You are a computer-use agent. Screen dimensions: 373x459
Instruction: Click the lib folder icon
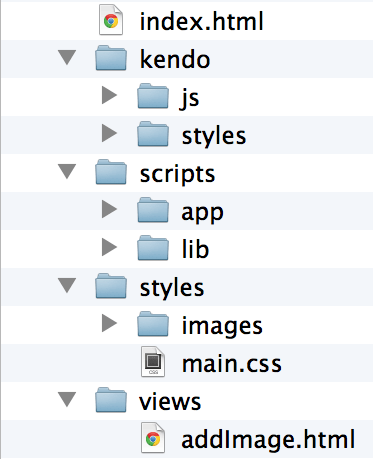pos(153,248)
